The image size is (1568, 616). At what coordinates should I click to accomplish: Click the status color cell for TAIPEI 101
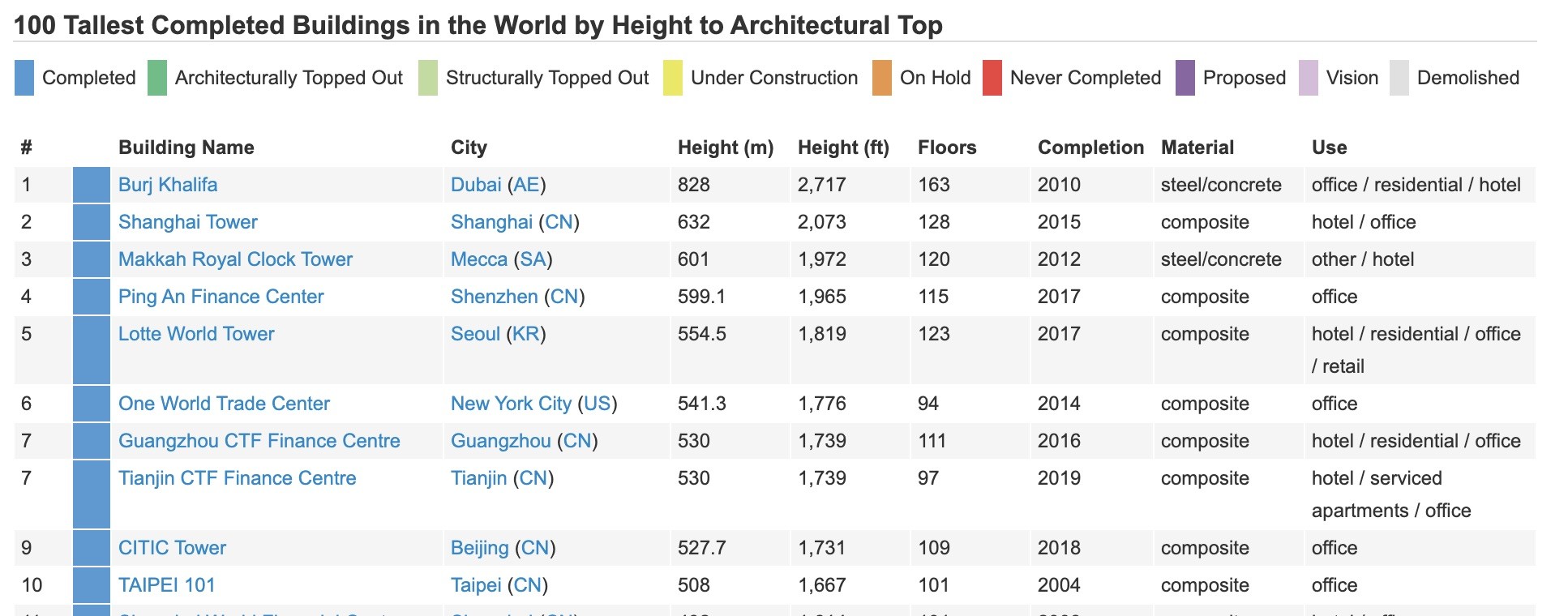(x=92, y=585)
